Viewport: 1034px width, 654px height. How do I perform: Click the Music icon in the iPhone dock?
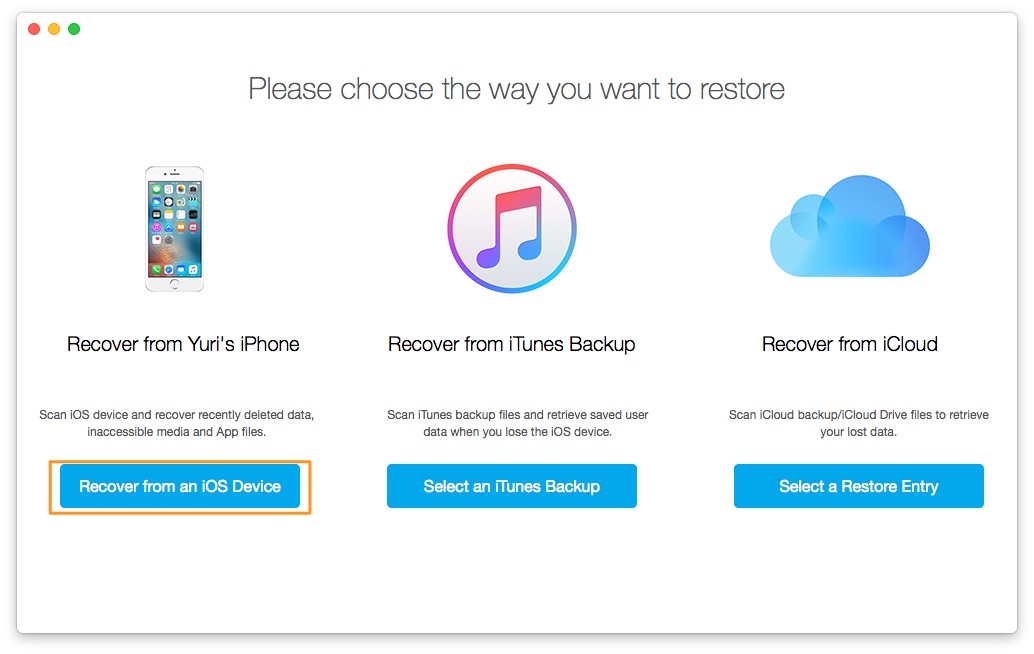pyautogui.click(x=193, y=269)
